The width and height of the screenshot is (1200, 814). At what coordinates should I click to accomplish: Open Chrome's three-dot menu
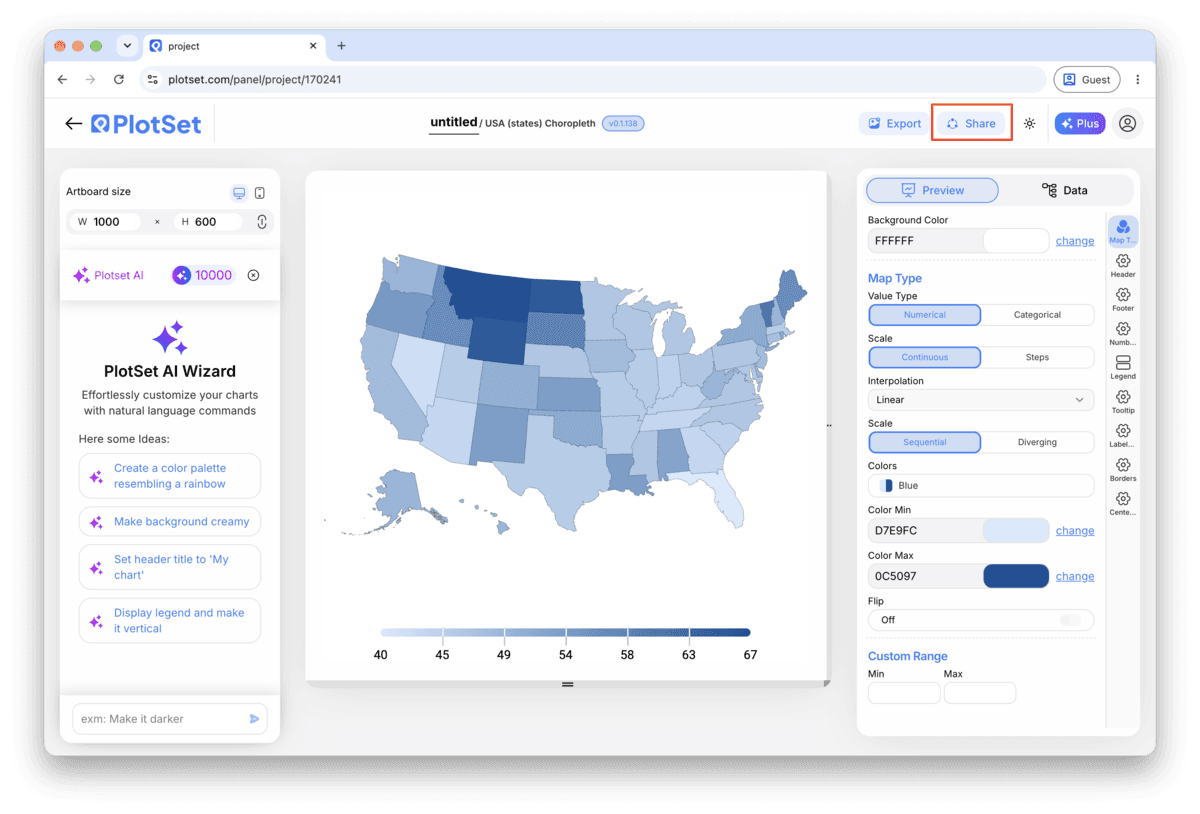[1137, 79]
